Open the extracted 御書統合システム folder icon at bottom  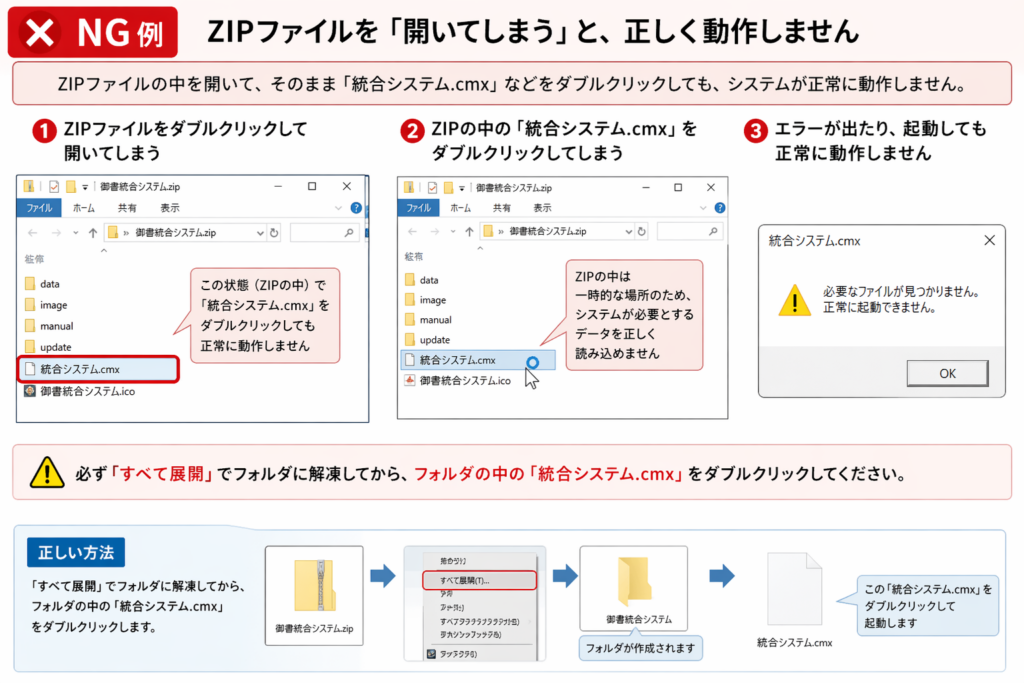click(633, 583)
